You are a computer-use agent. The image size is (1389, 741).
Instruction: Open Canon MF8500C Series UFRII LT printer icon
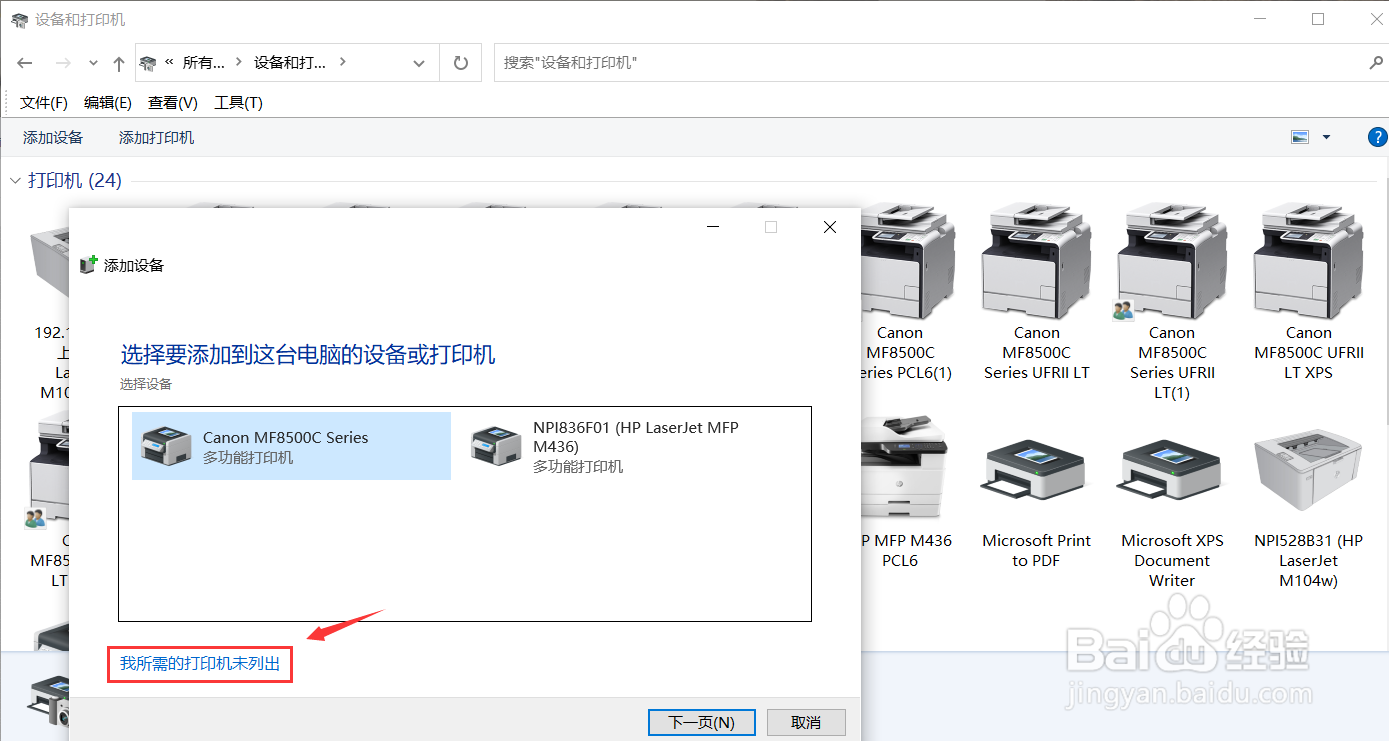1036,260
